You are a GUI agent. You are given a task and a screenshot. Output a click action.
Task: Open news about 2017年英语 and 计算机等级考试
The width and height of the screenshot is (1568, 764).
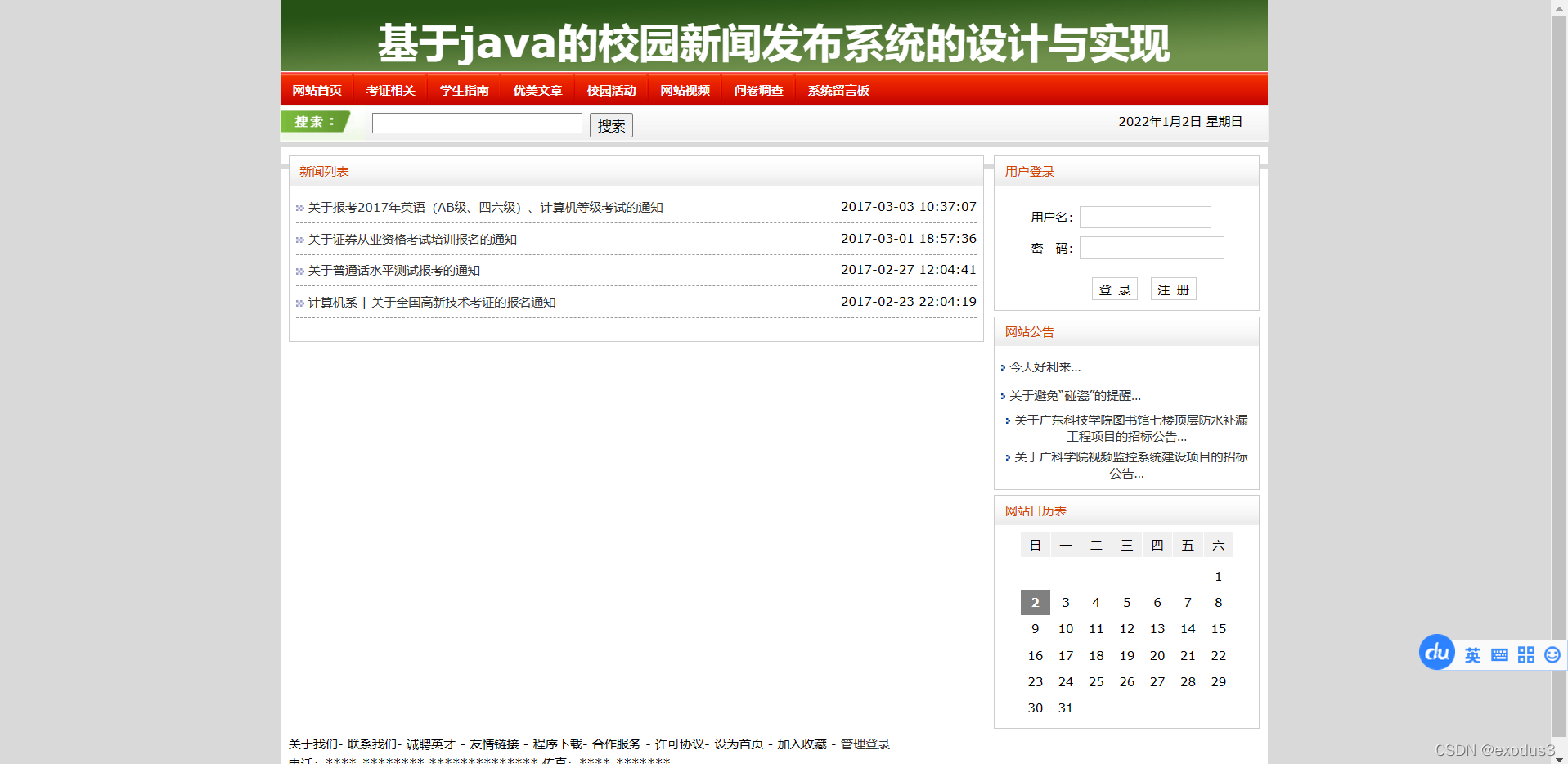pos(485,208)
